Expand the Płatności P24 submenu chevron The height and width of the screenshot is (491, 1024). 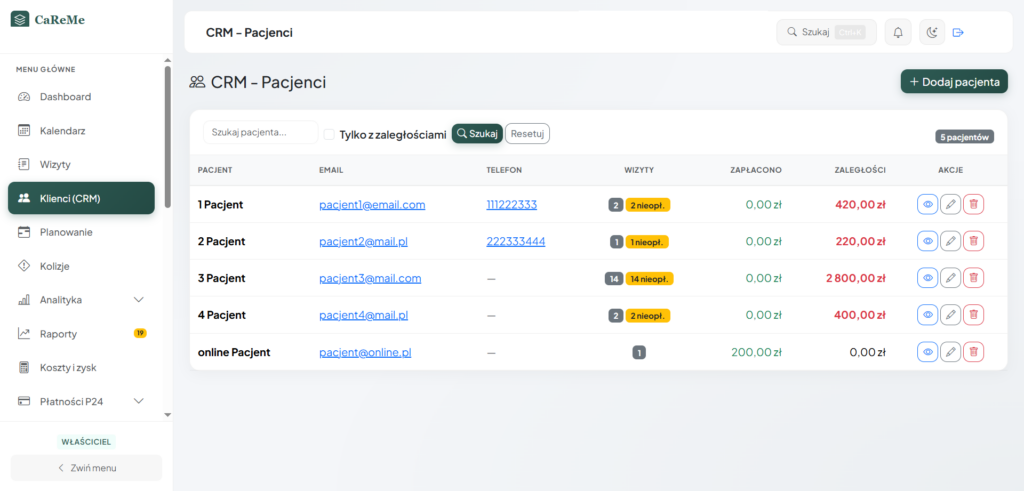pyautogui.click(x=138, y=401)
